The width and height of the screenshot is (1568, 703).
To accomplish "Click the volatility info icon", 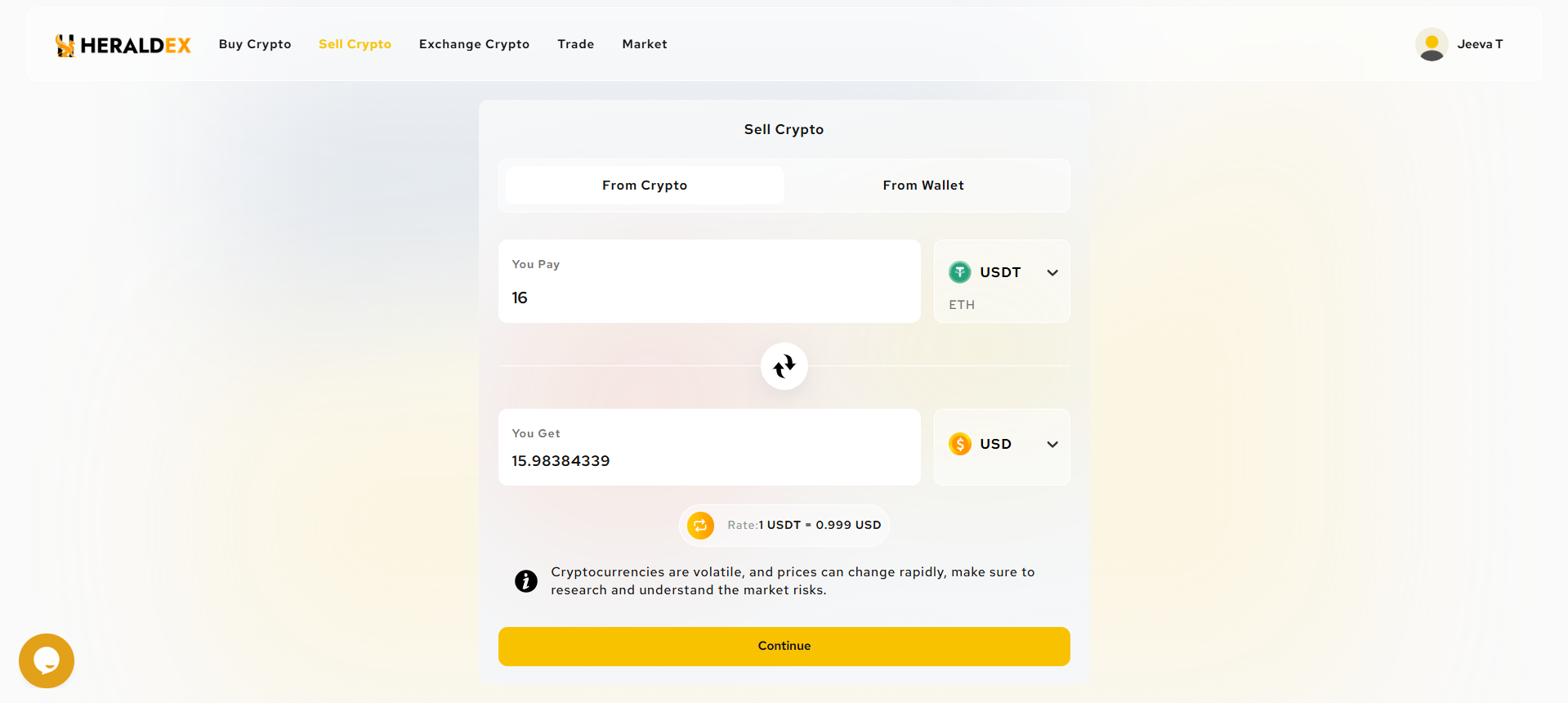I will coord(526,581).
